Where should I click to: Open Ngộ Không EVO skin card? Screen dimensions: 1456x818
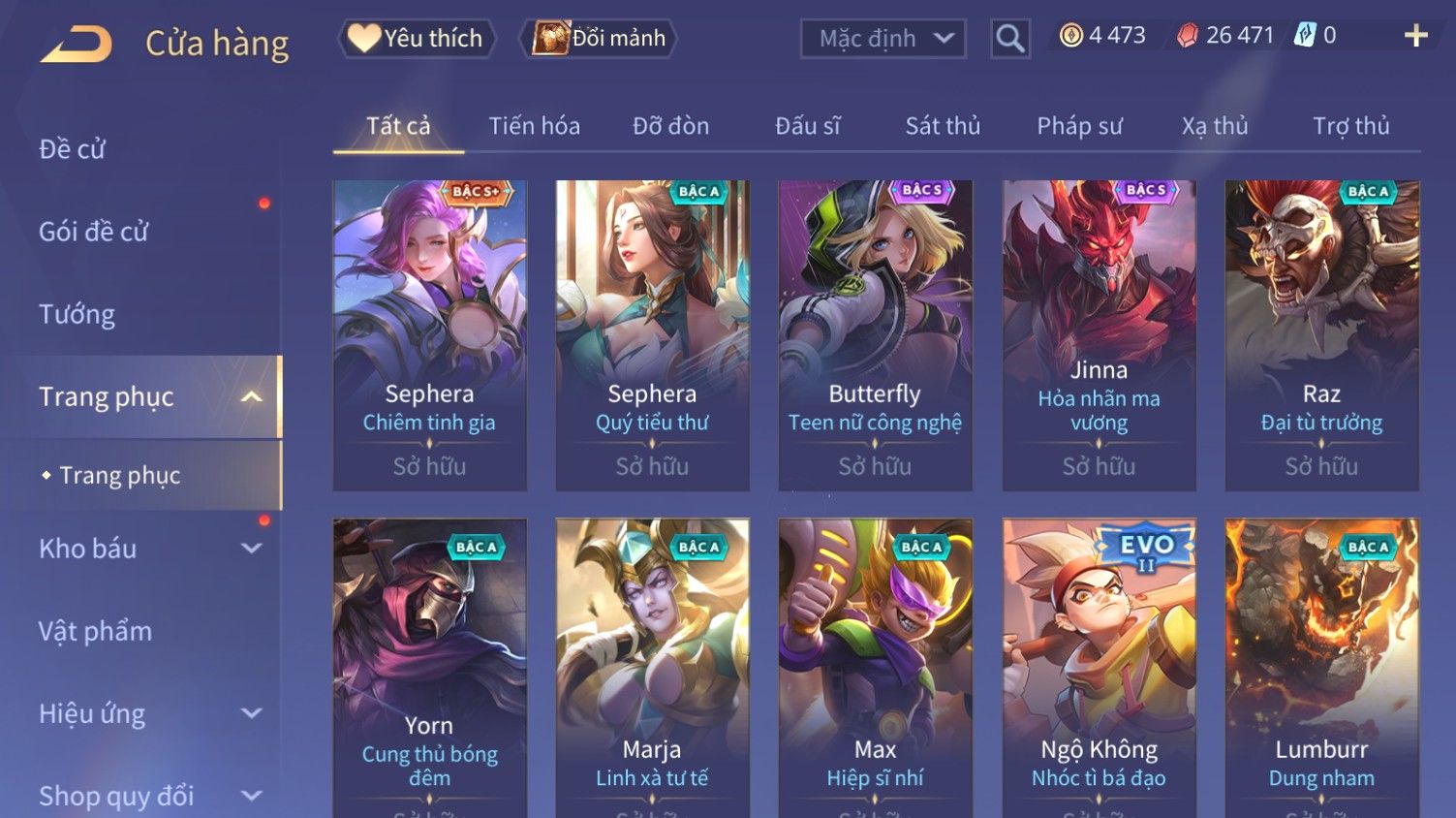1099,668
